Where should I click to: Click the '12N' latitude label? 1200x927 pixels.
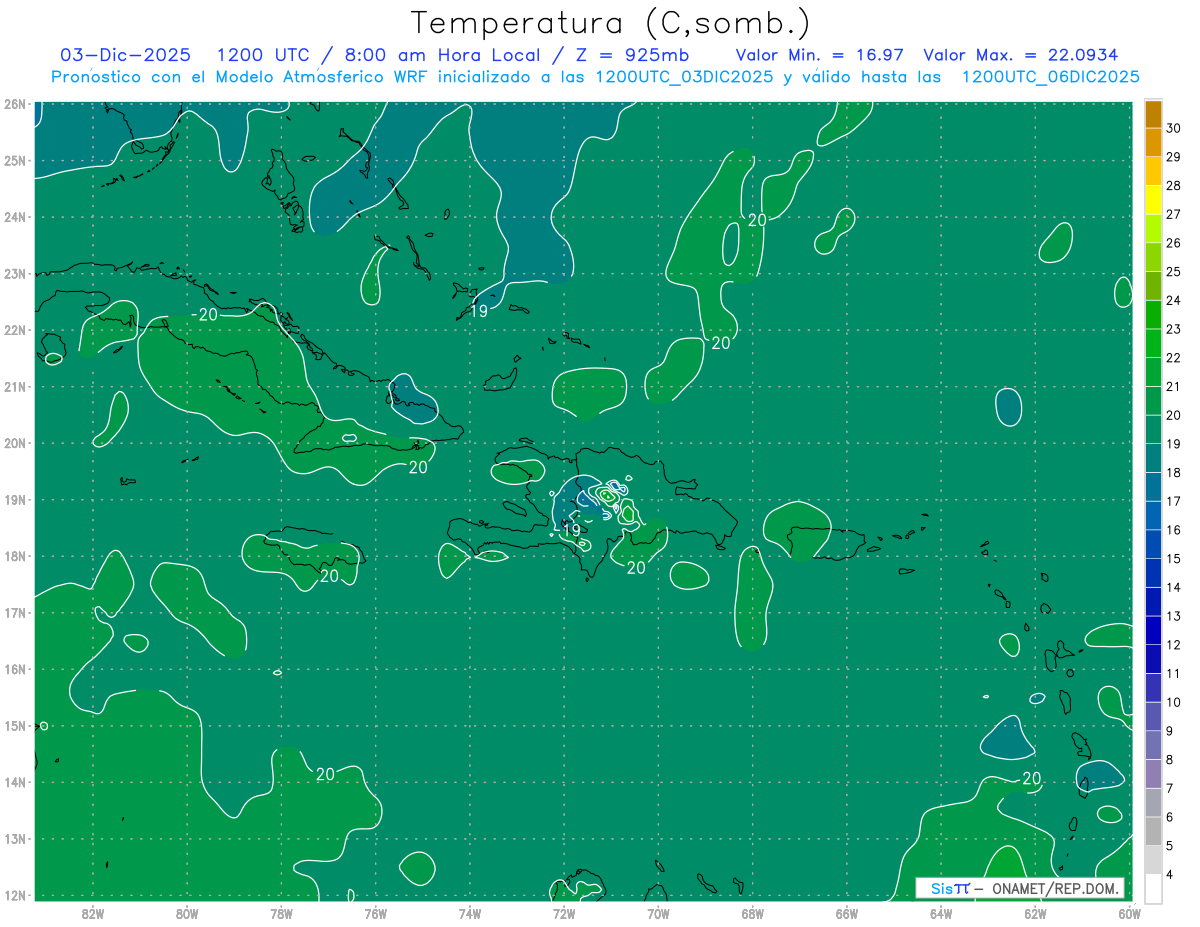click(14, 895)
